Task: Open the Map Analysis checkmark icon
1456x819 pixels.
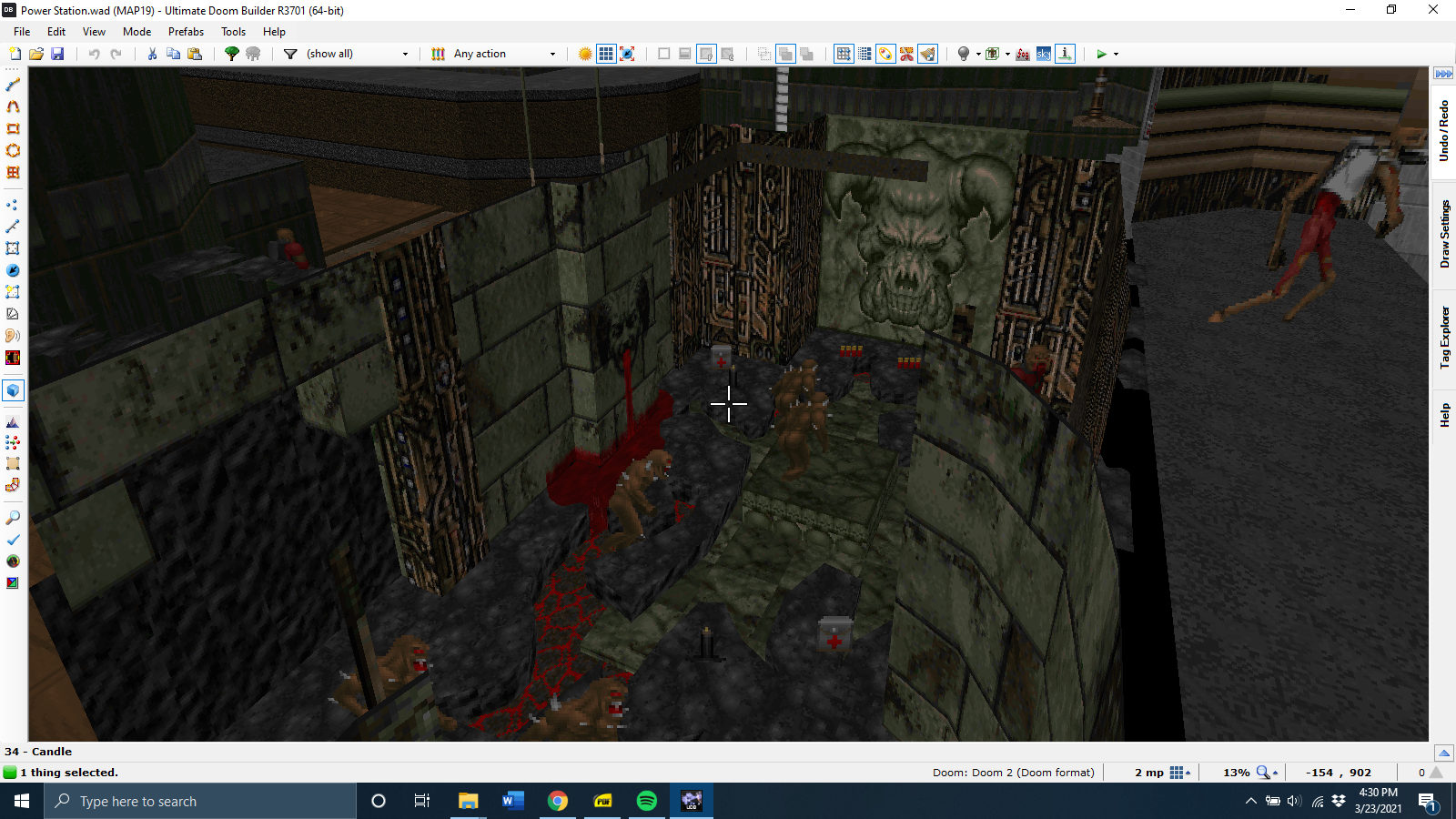Action: click(13, 540)
